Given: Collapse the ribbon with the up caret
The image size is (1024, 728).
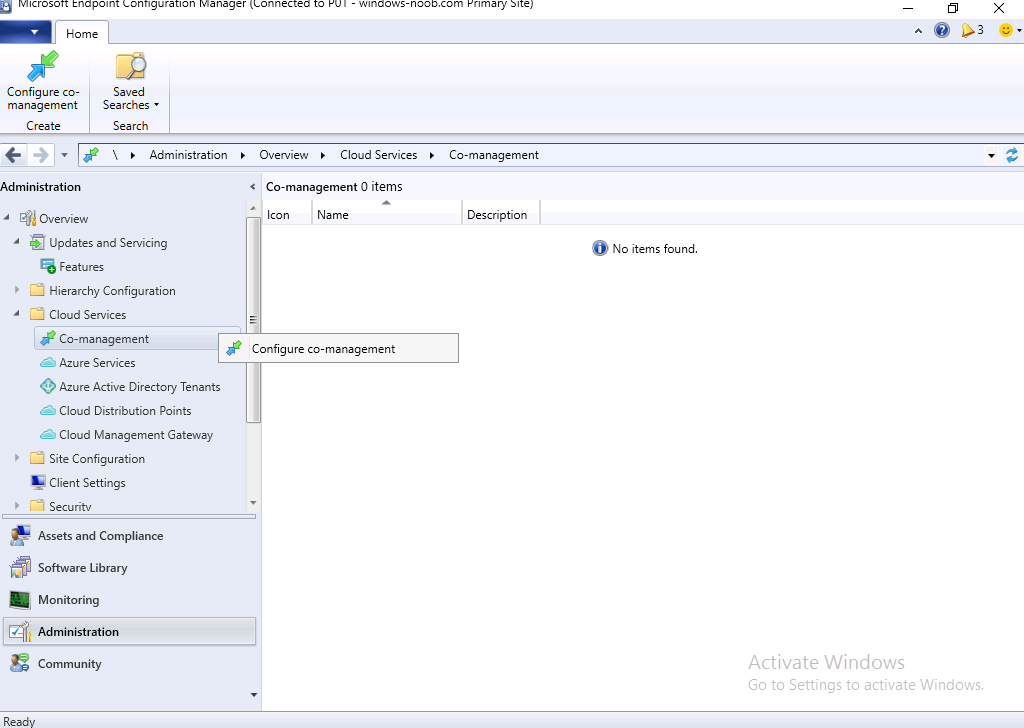Looking at the screenshot, I should [x=918, y=31].
